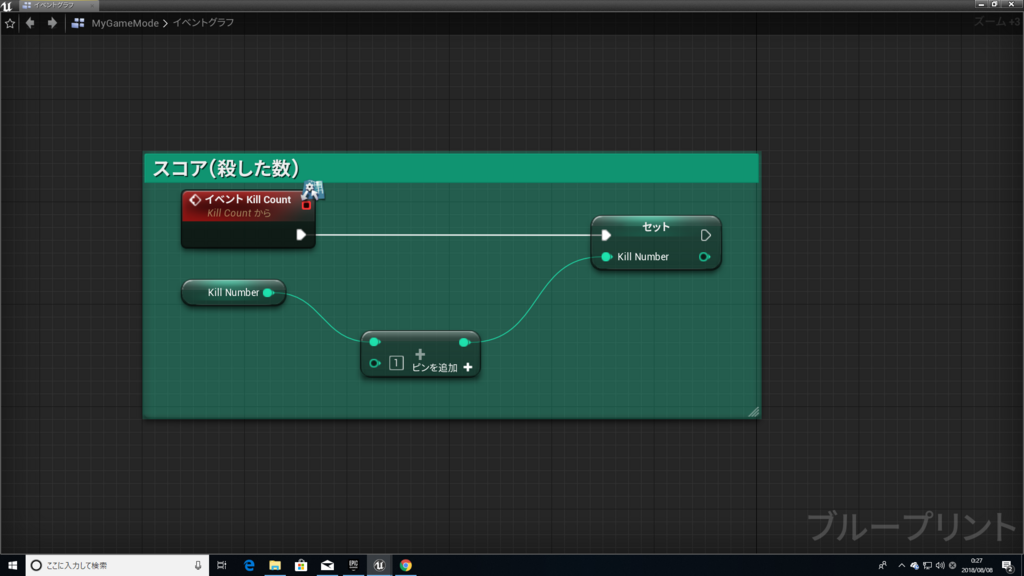Click the セット node execution input pin

point(606,235)
